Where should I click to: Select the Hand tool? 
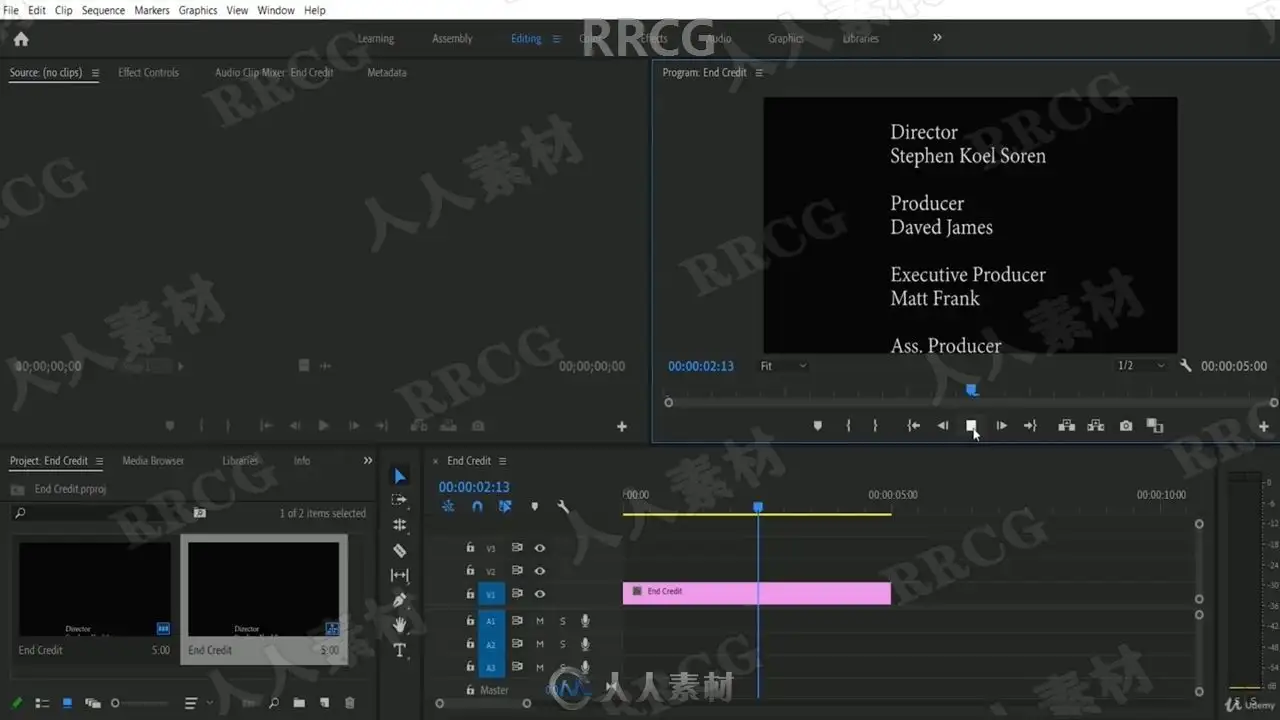click(400, 625)
